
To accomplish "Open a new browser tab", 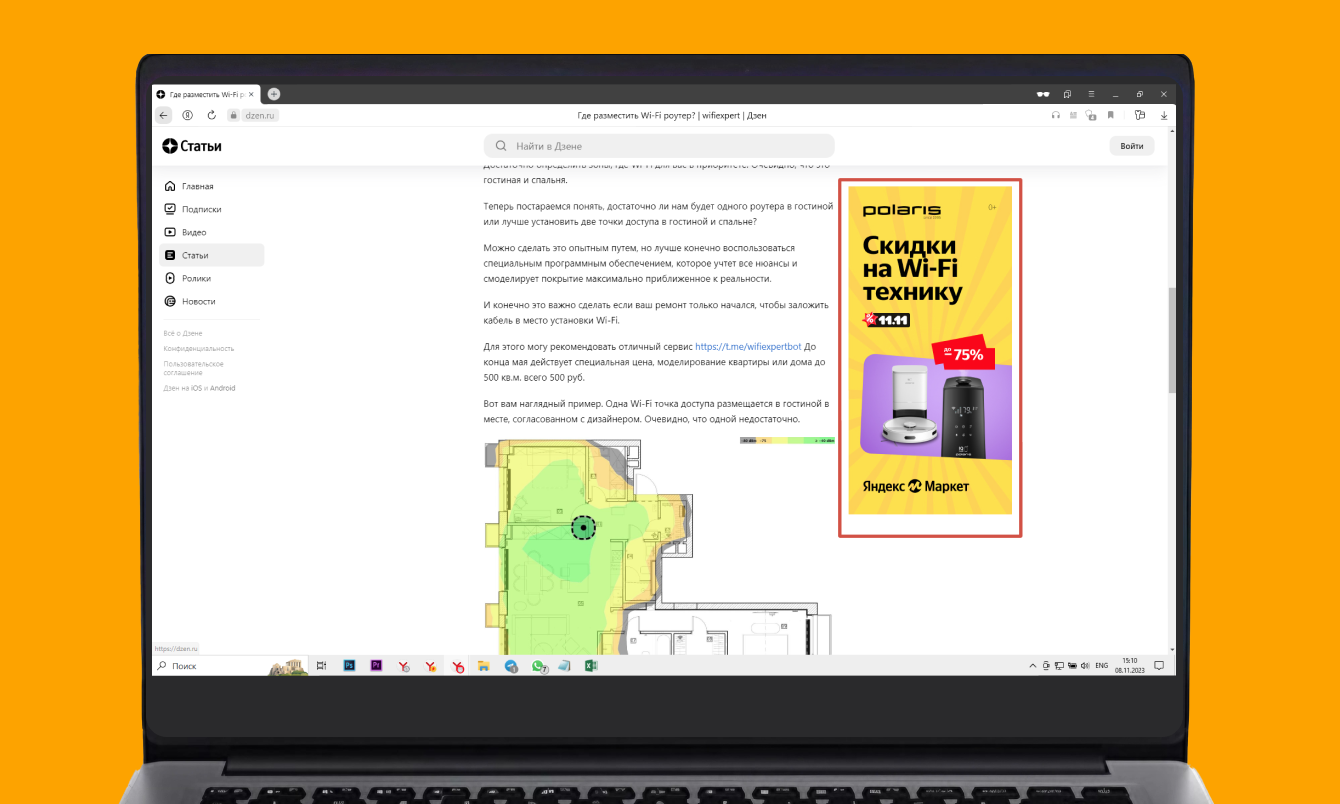I will (x=274, y=94).
